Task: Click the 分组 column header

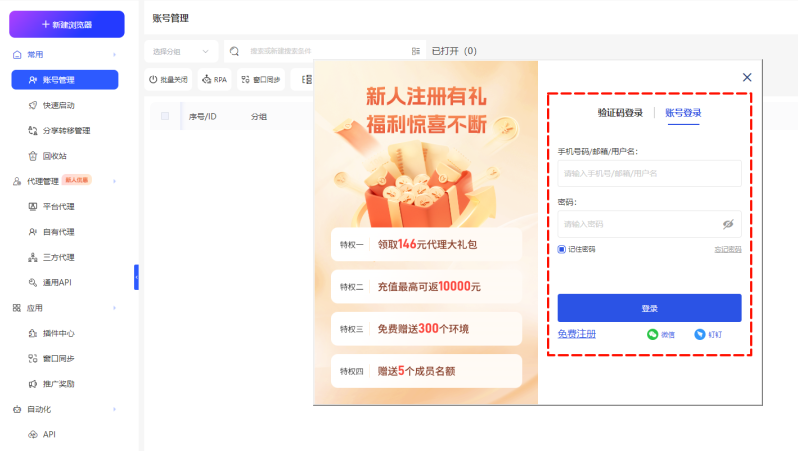Action: (x=259, y=117)
